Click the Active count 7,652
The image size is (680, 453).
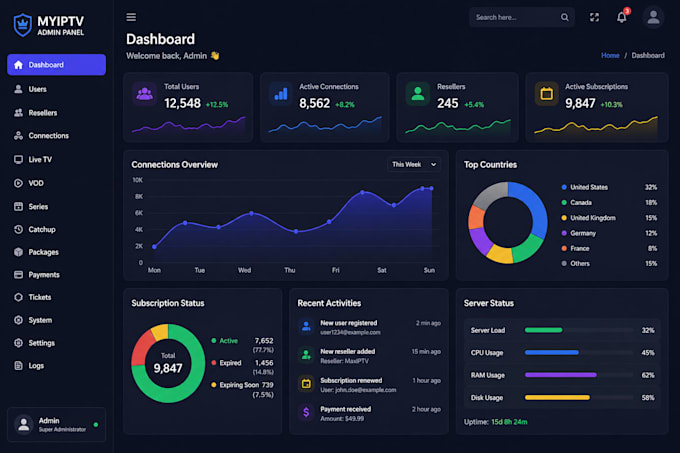264,341
